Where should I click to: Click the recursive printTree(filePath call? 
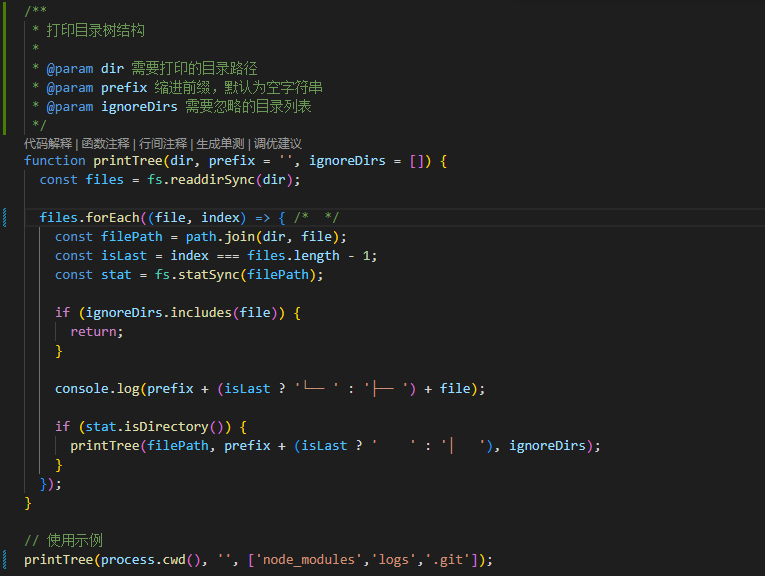point(140,446)
